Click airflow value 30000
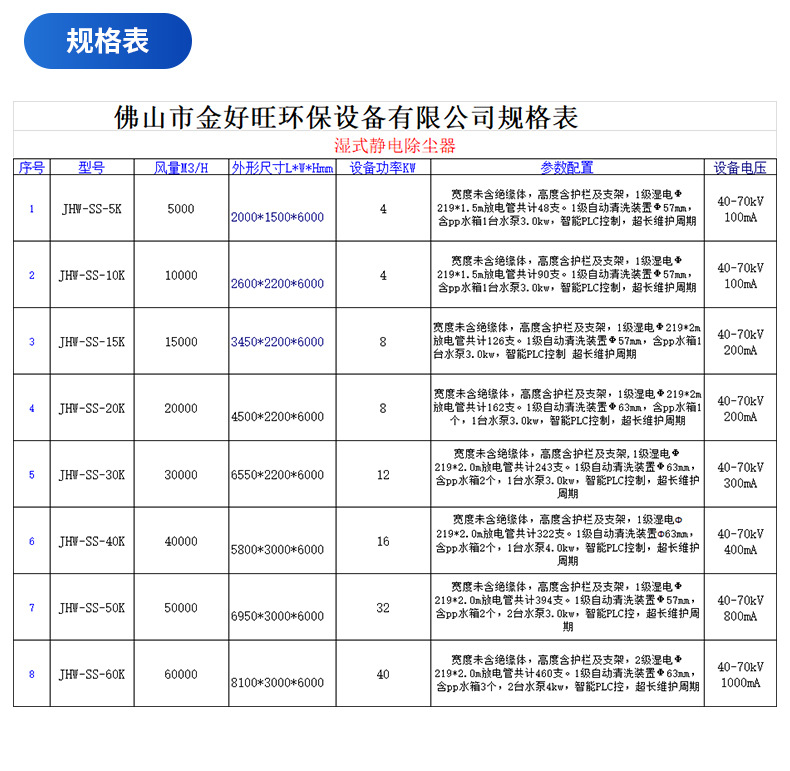790x771 pixels. pos(181,475)
